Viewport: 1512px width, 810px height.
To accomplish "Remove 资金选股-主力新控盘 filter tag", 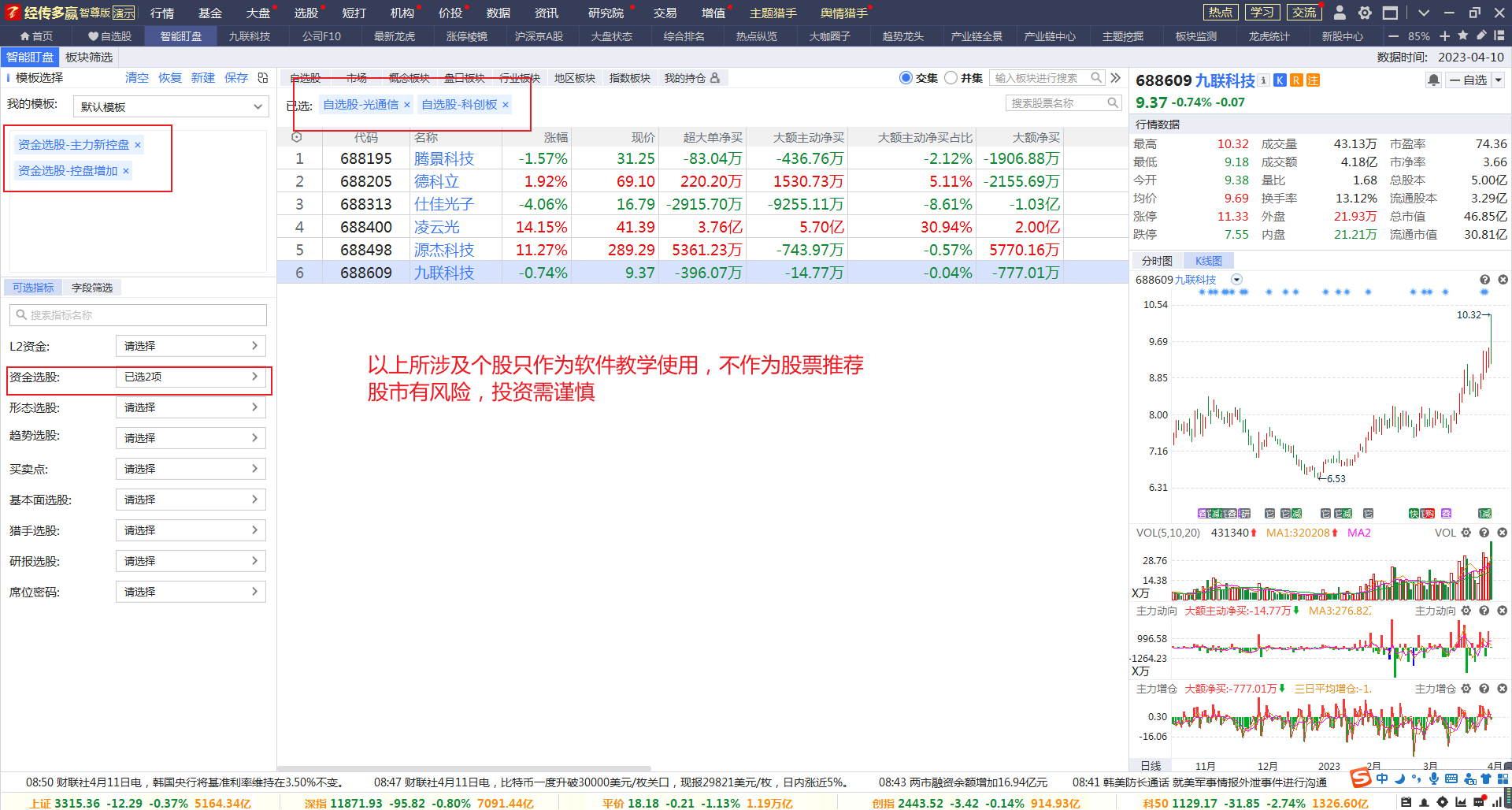I will [138, 145].
